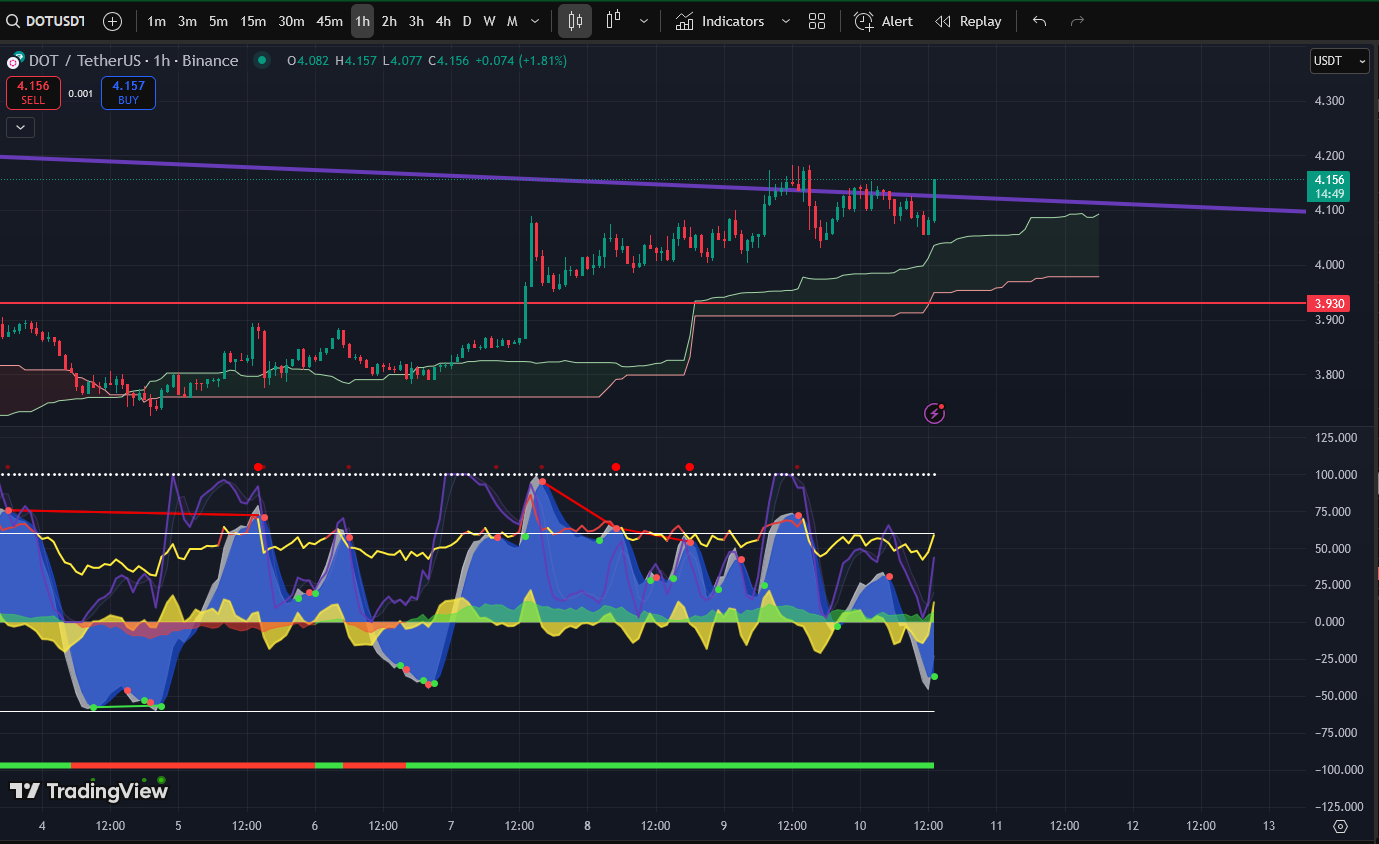The width and height of the screenshot is (1379, 844).
Task: Switch to the weekly W interval
Action: click(x=489, y=21)
